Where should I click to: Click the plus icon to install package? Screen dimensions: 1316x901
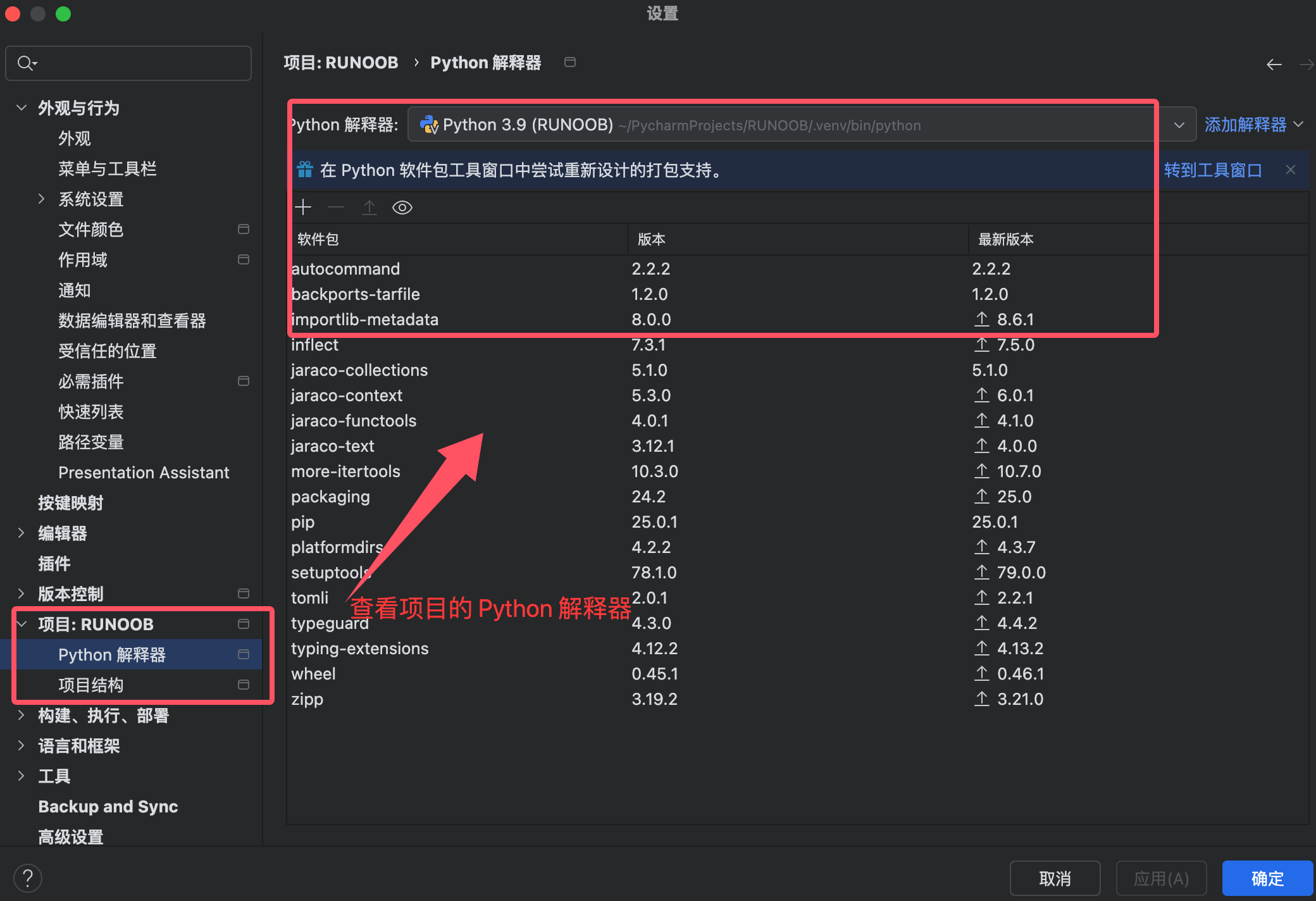(304, 208)
